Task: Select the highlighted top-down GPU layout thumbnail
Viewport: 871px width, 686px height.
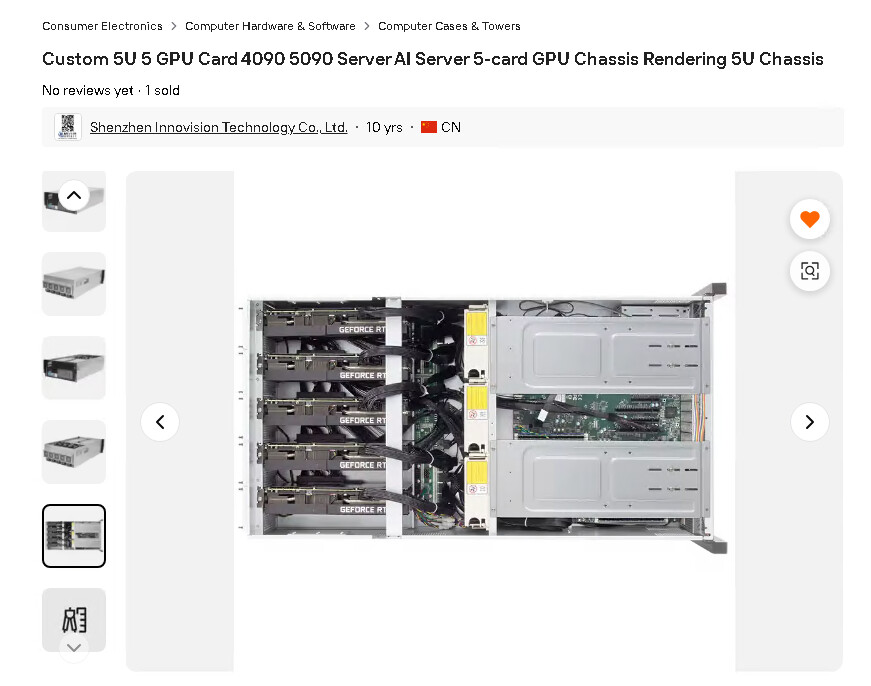Action: tap(74, 536)
